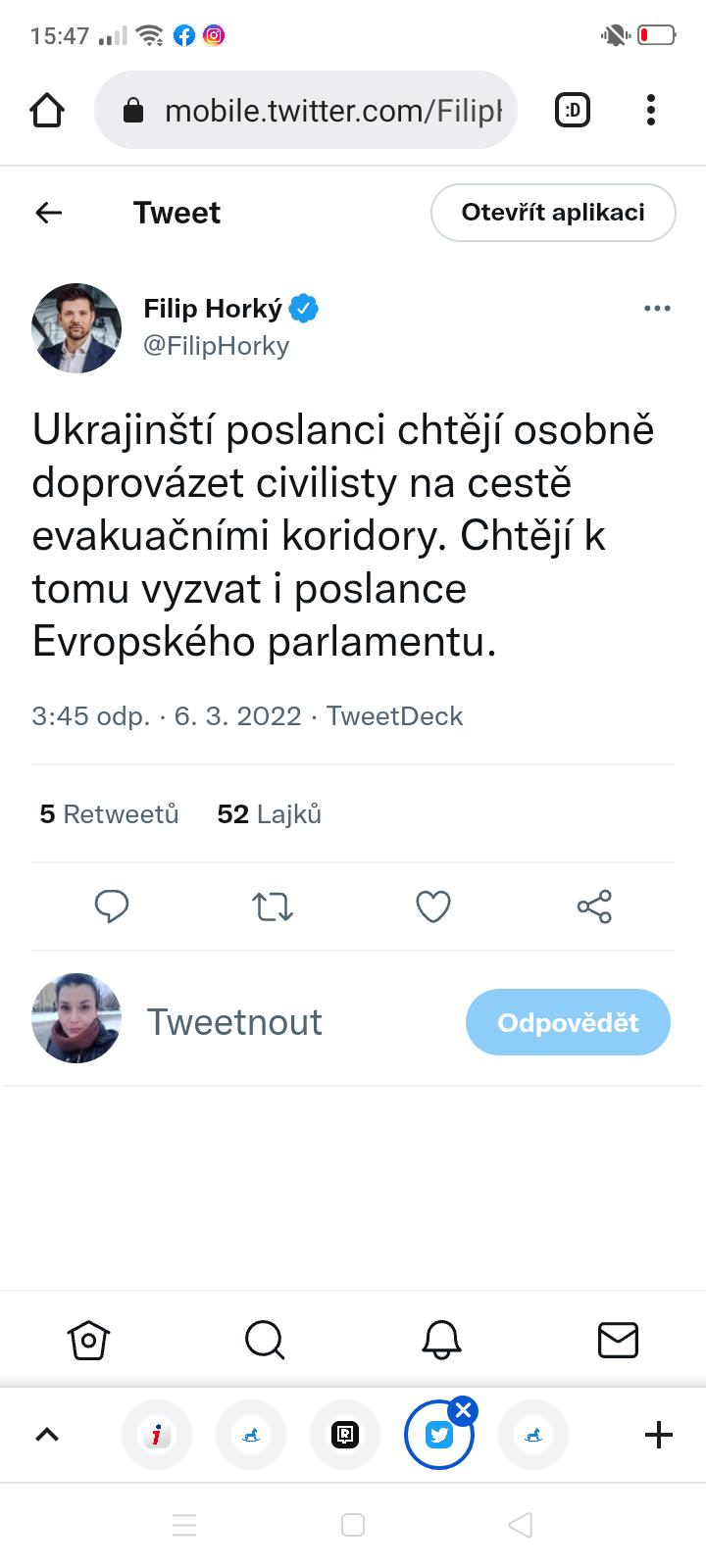The width and height of the screenshot is (706, 1568).
Task: Open the notifications bell tab
Action: click(441, 1340)
